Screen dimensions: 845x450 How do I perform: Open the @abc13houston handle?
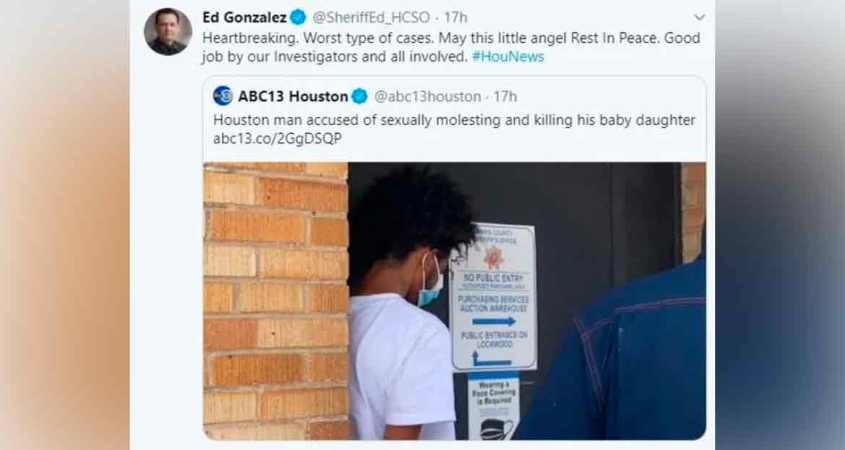pos(427,96)
